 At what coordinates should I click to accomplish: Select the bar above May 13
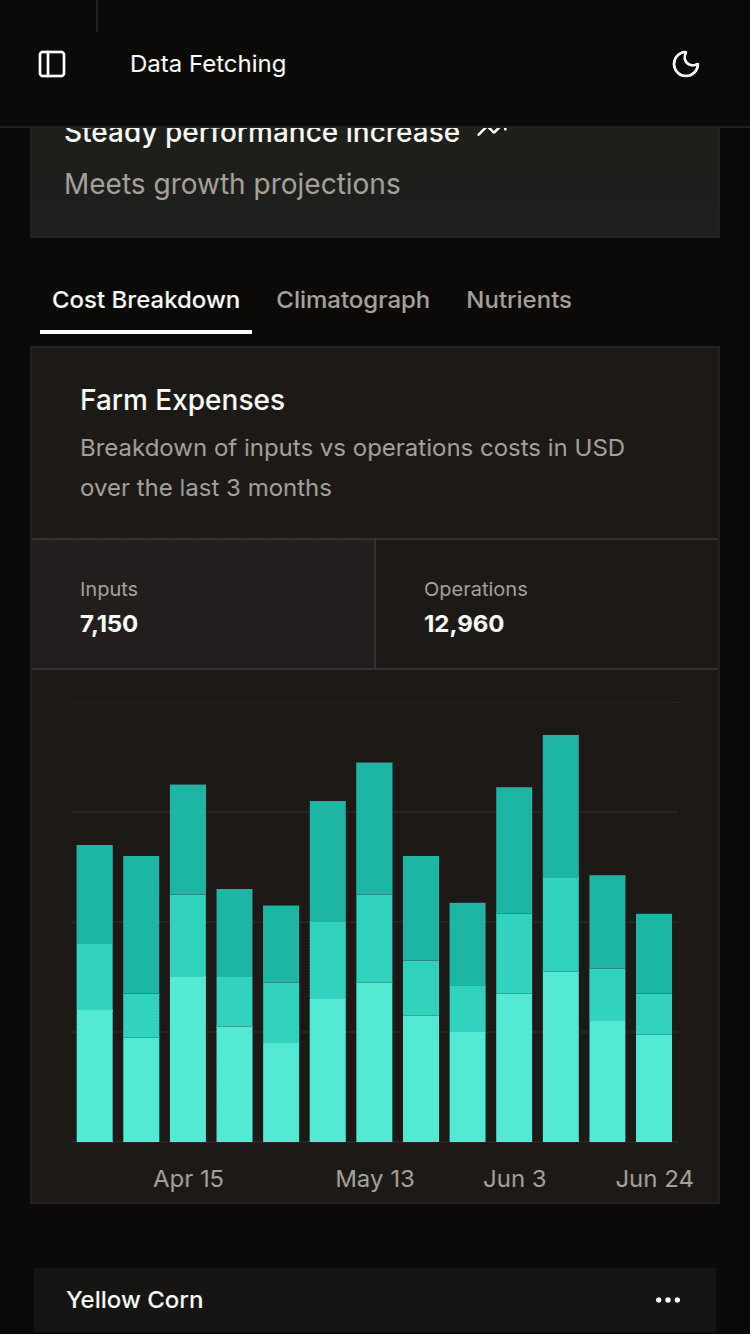(374, 955)
